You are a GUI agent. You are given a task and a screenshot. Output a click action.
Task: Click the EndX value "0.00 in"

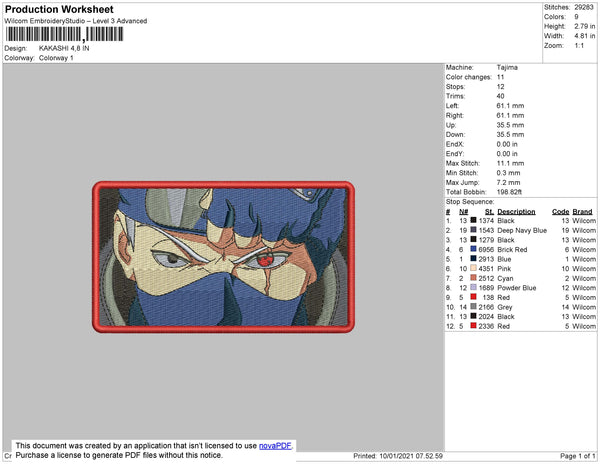pos(507,144)
